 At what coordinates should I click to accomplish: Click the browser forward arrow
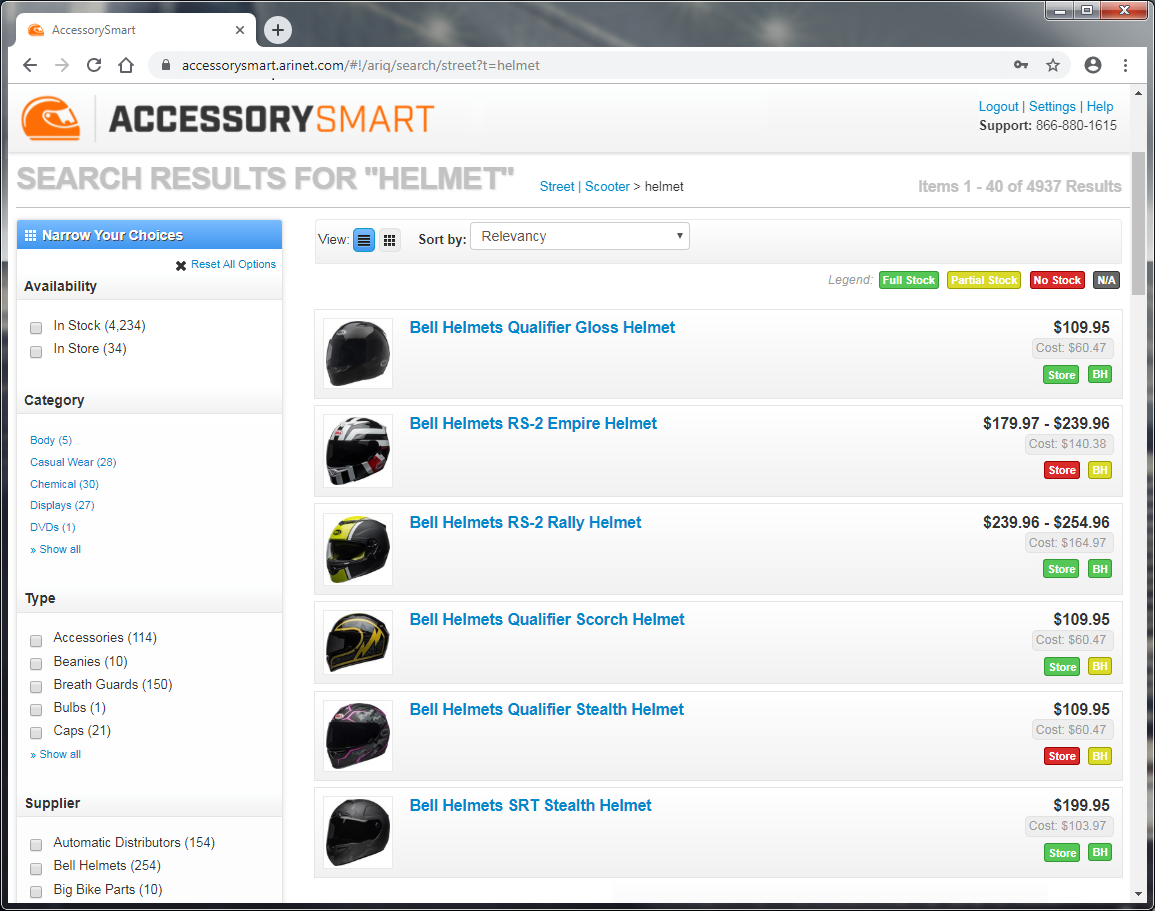coord(62,65)
